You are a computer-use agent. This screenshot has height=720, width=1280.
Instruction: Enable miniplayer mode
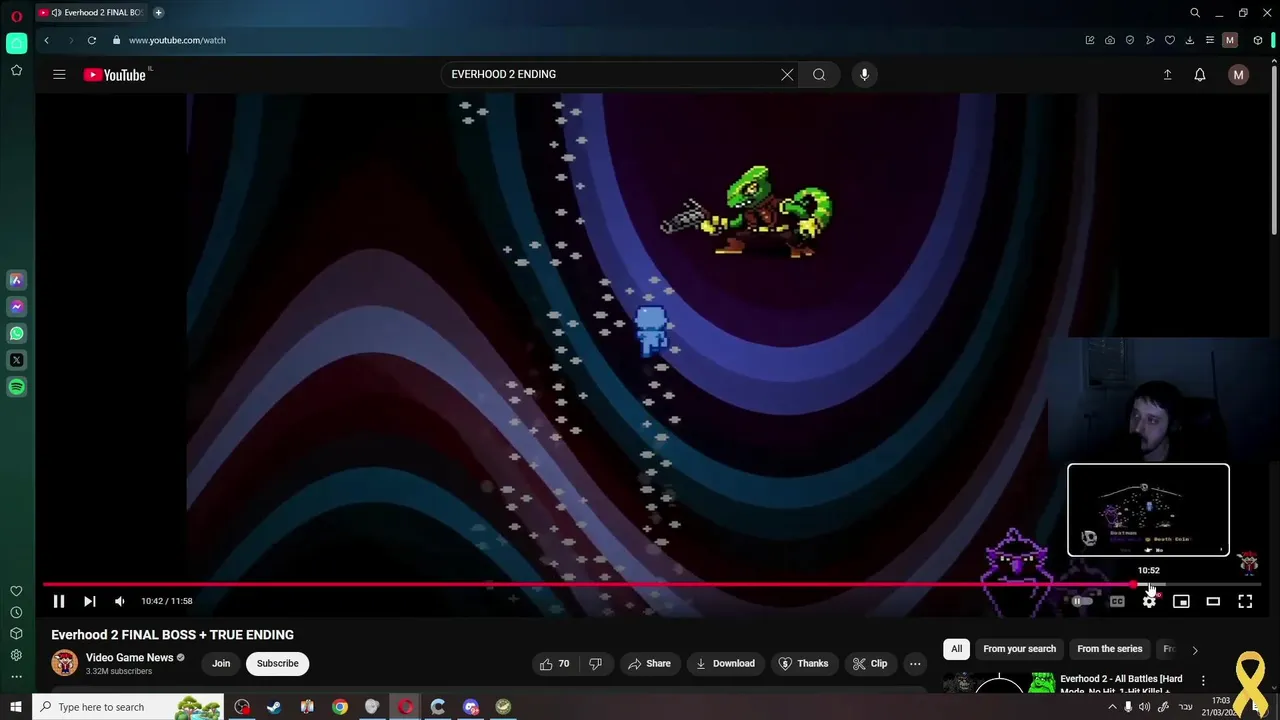point(1181,601)
